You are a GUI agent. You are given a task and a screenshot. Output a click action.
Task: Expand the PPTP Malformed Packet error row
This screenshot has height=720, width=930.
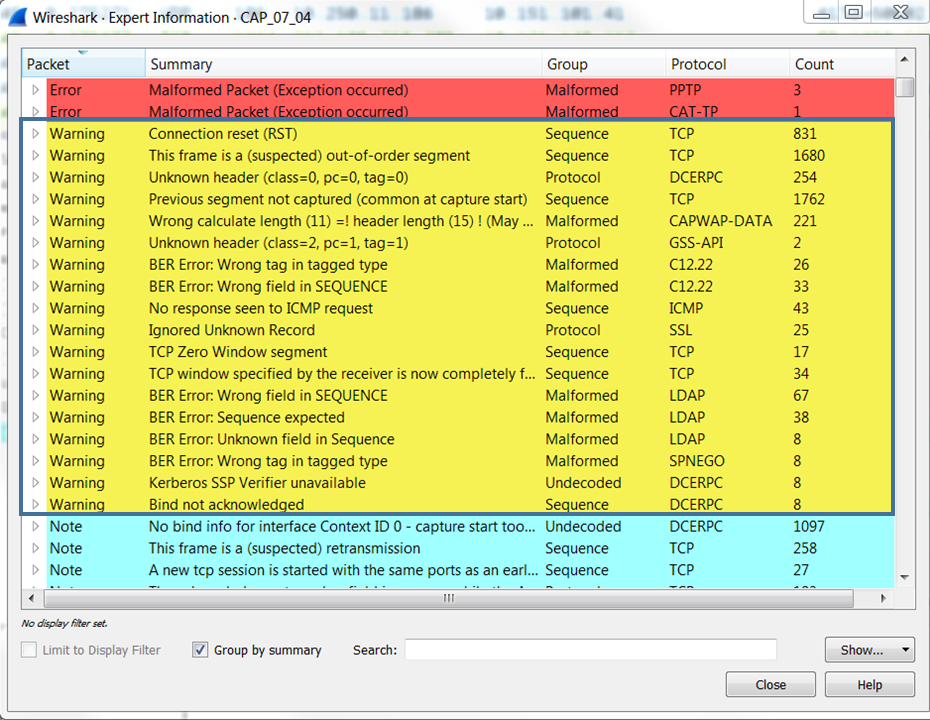(x=36, y=90)
